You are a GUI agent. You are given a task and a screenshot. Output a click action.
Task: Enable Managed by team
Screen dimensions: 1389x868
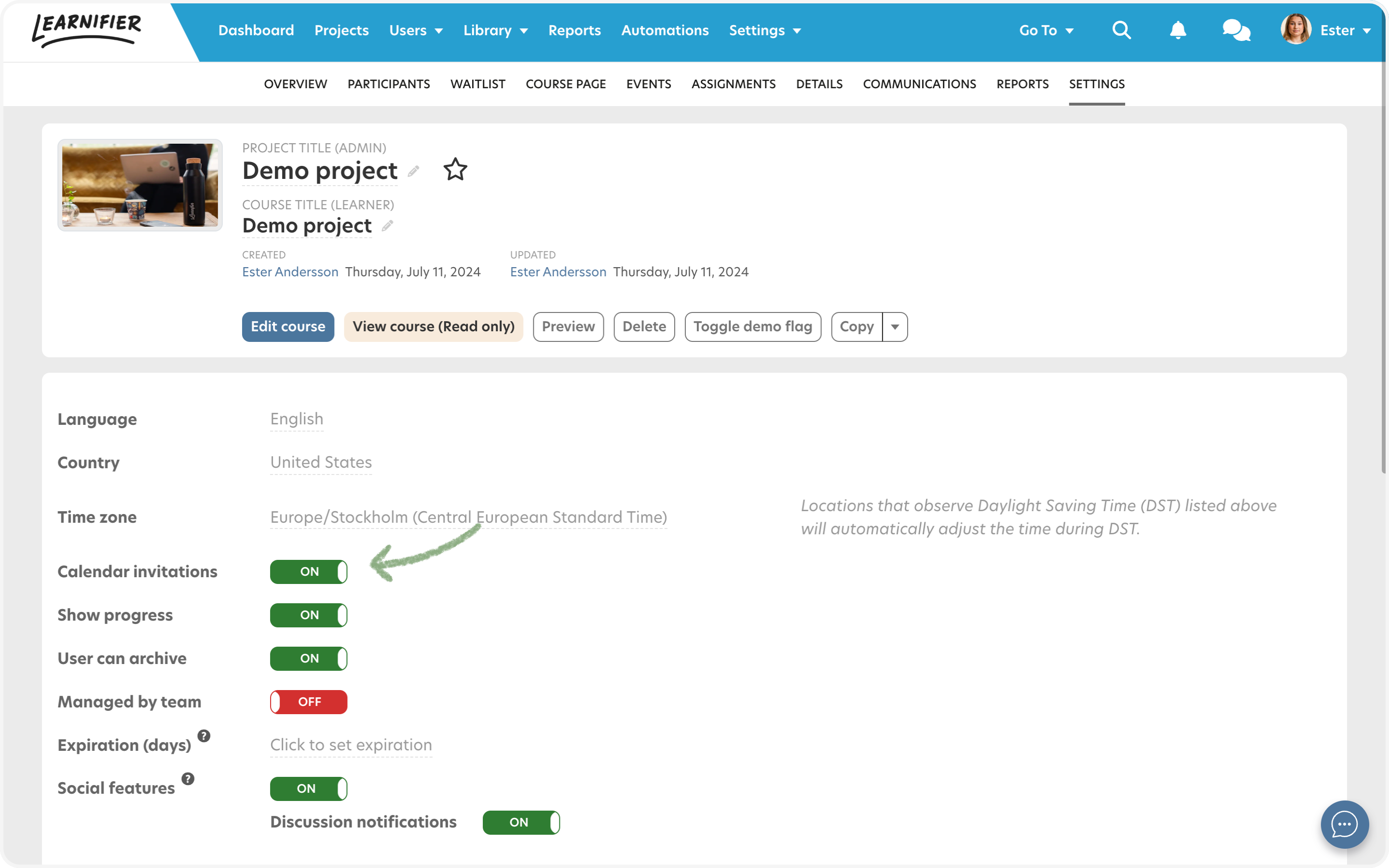[309, 702]
